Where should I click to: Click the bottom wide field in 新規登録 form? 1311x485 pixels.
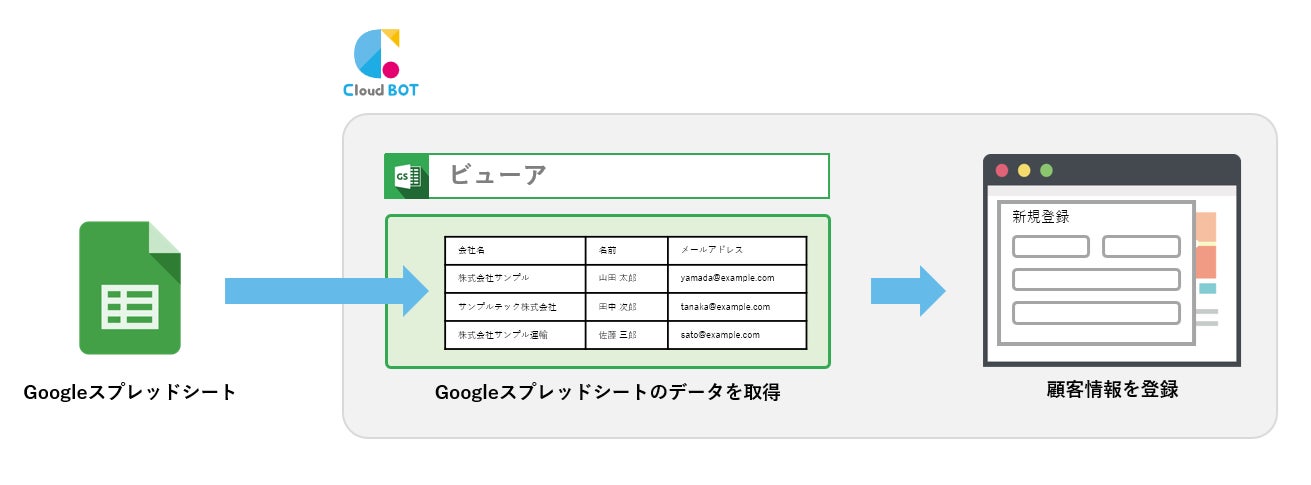pyautogui.click(x=1096, y=312)
